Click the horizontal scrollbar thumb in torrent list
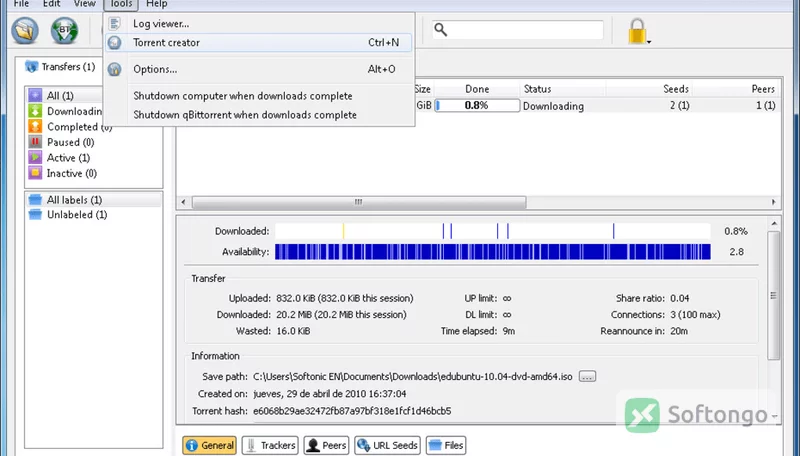 pyautogui.click(x=359, y=202)
